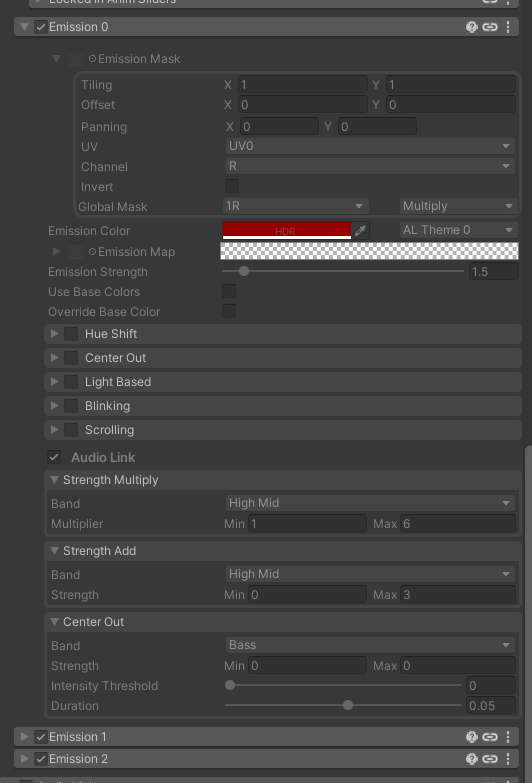Click the Offset X input field
The image size is (532, 783).
coord(303,105)
